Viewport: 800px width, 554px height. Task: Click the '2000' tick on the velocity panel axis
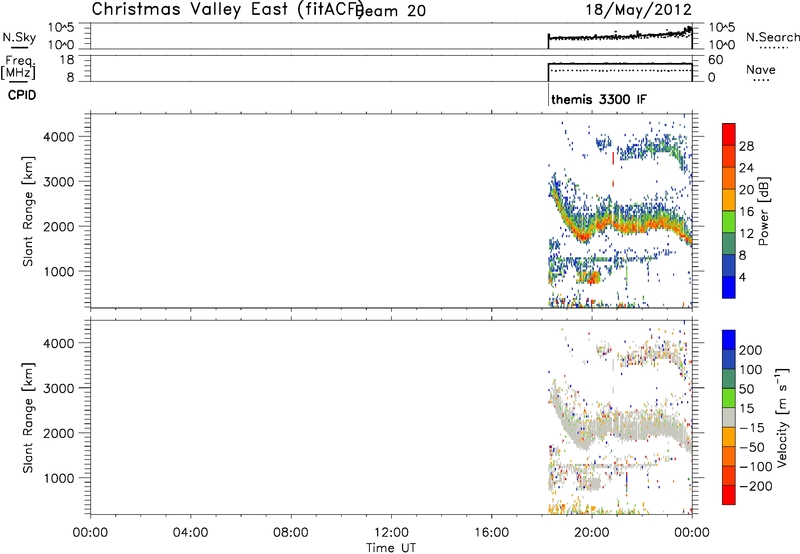pyautogui.click(x=59, y=433)
